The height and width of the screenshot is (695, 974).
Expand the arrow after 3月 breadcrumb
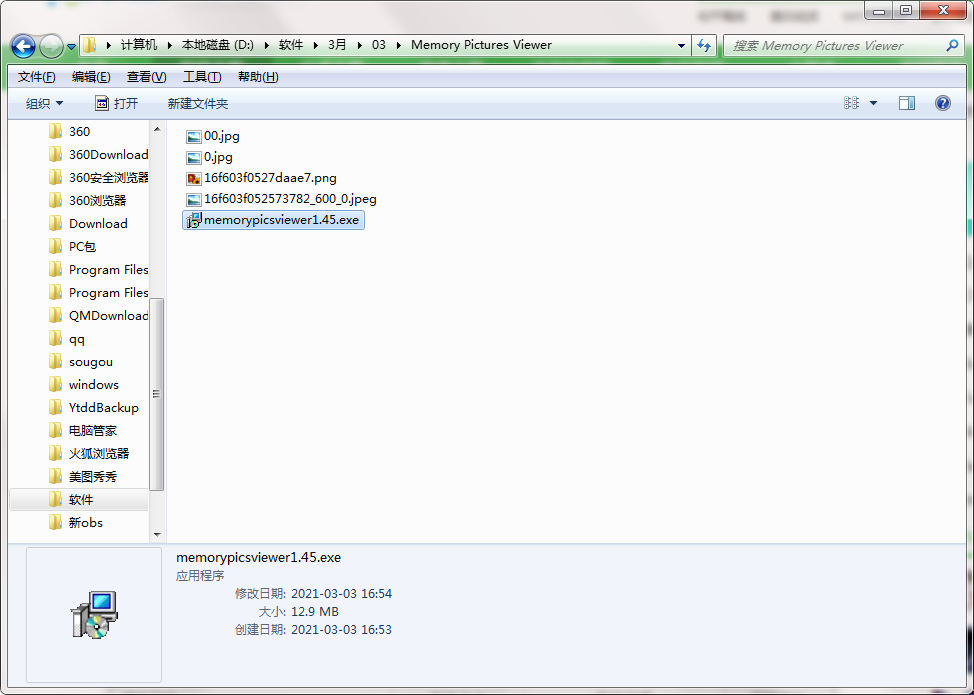tap(360, 45)
